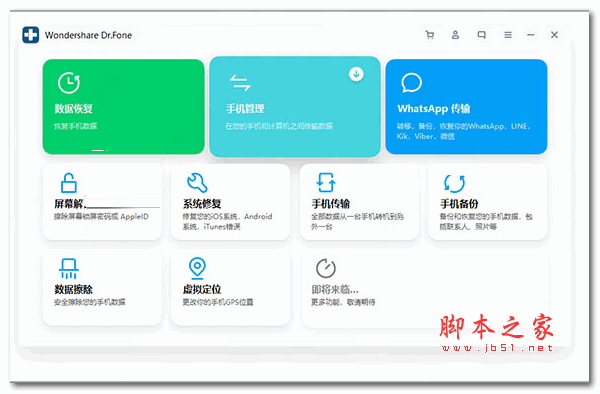The width and height of the screenshot is (600, 394).
Task: Click the feedback message icon
Action: [x=481, y=35]
